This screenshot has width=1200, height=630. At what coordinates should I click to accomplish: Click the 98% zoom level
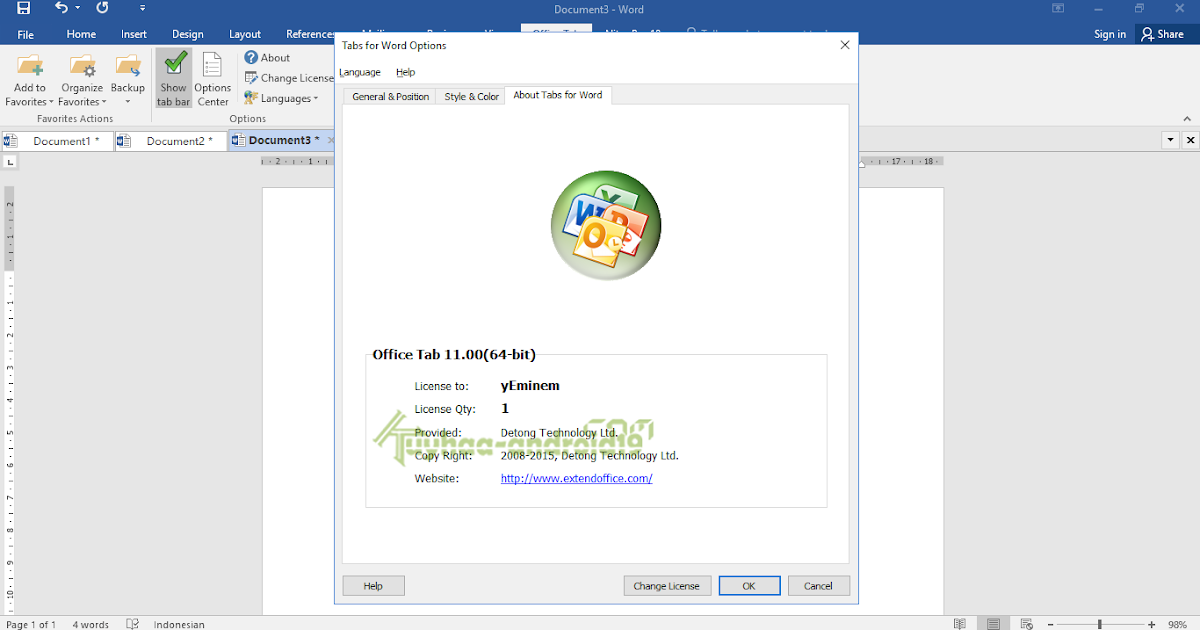(1177, 624)
